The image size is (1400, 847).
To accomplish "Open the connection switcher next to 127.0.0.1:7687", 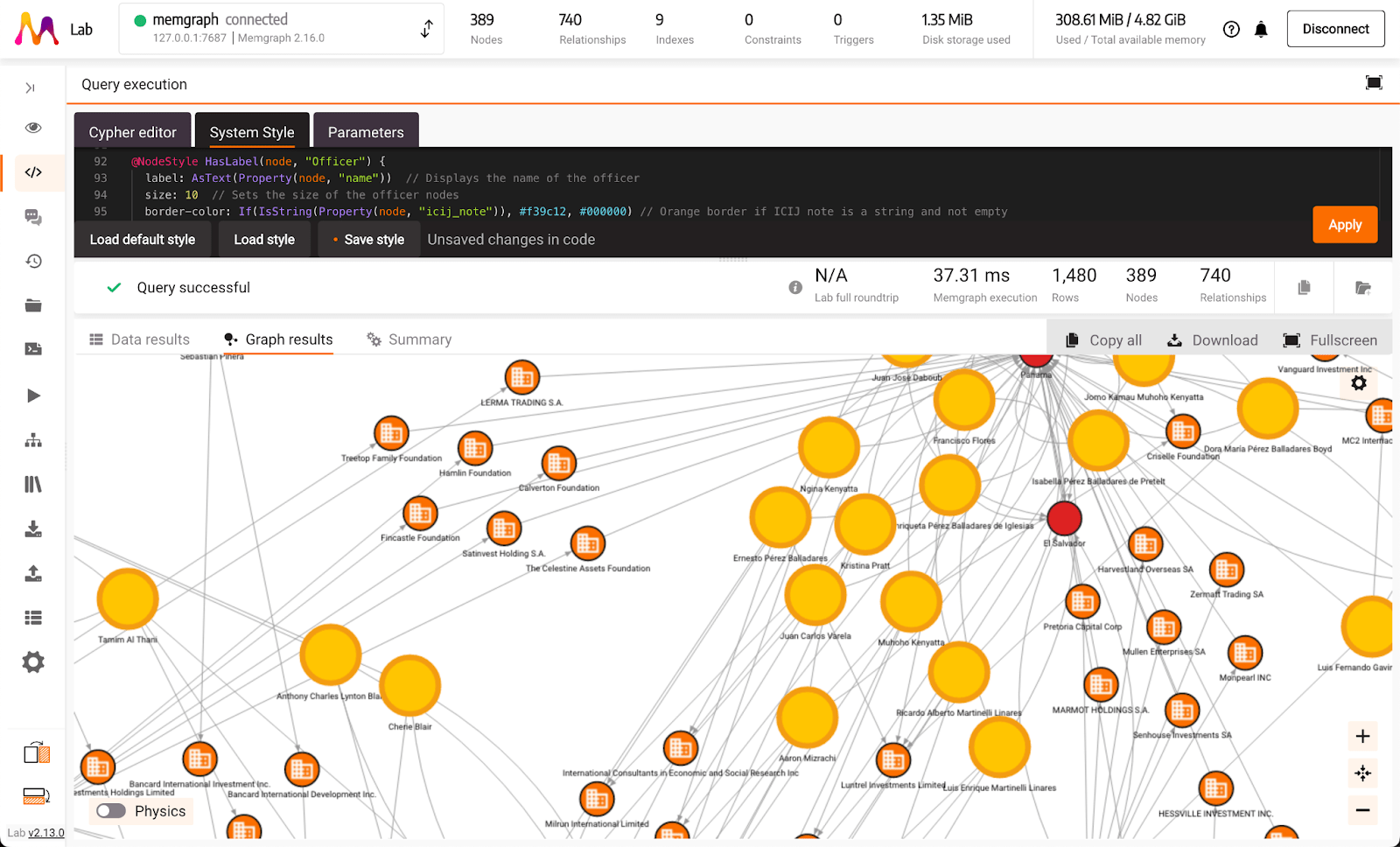I will click(x=426, y=28).
